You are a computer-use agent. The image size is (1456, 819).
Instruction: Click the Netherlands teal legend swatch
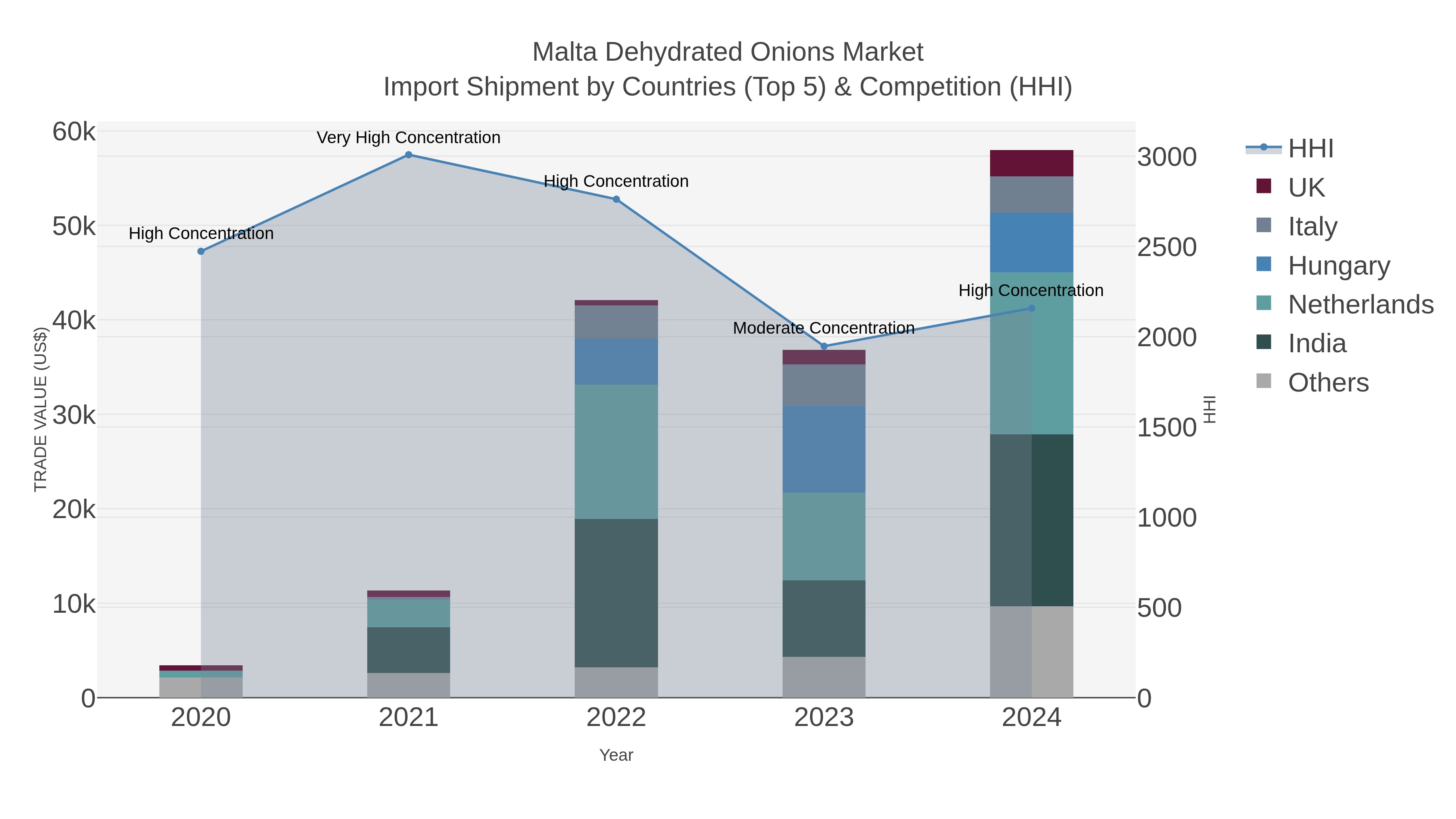1263,303
